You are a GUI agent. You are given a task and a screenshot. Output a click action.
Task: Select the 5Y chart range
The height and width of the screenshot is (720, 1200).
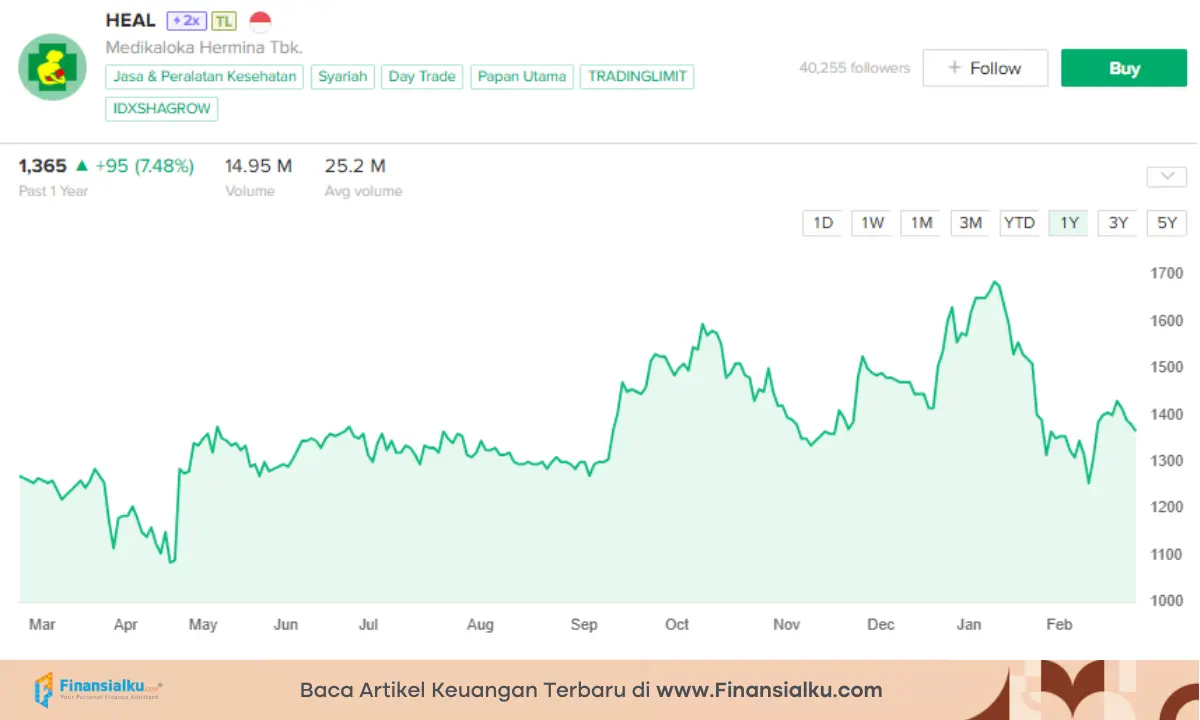tap(1167, 223)
